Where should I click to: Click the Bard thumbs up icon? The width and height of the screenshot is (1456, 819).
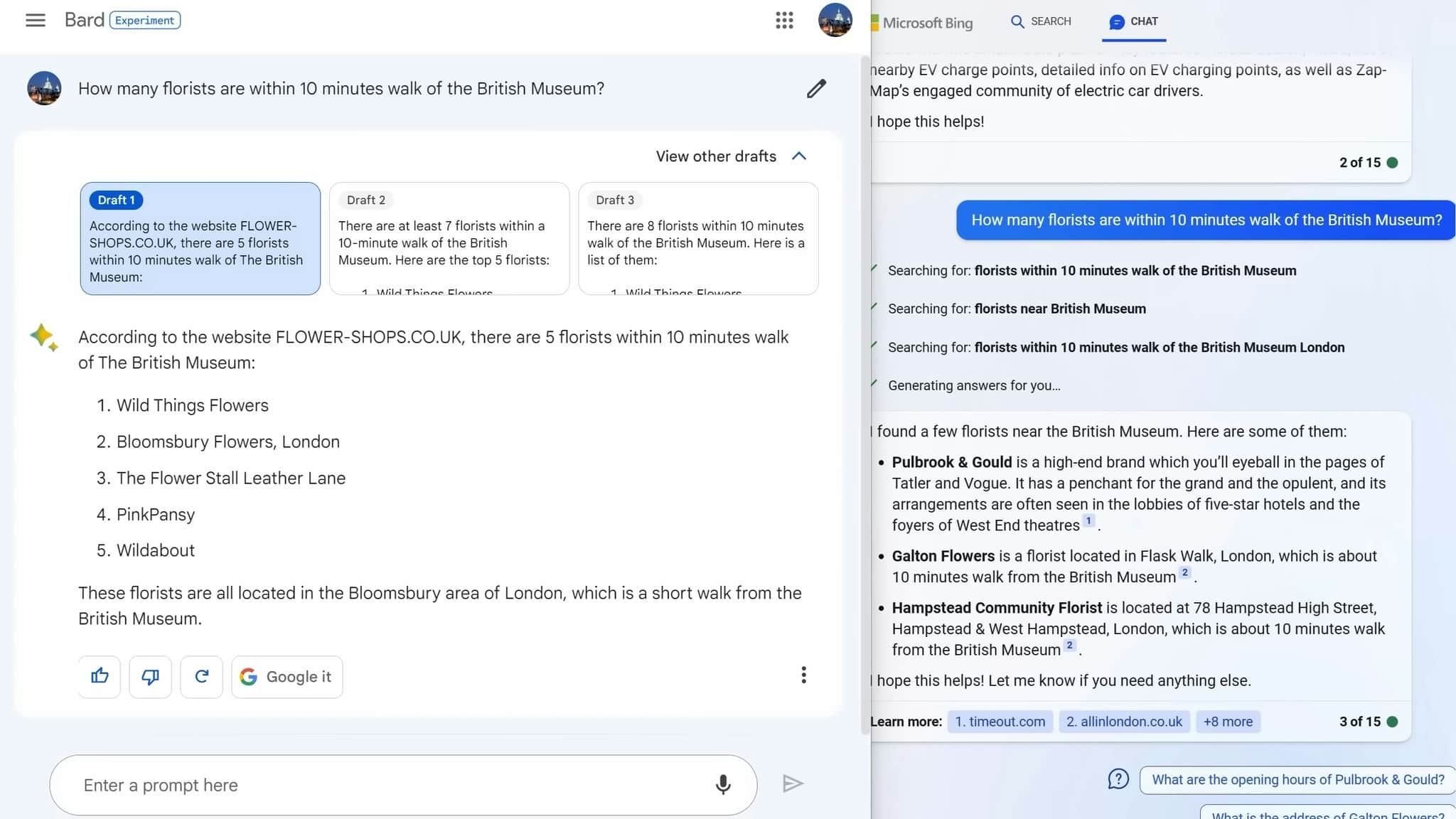click(100, 676)
